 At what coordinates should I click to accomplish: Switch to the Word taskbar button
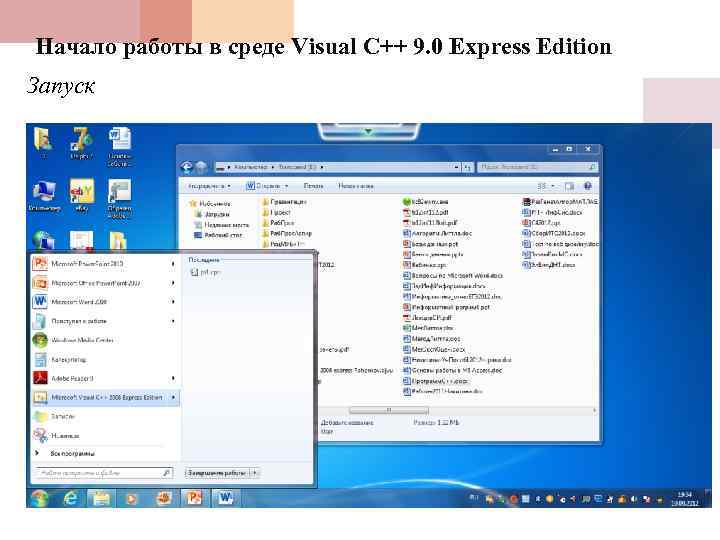[x=225, y=498]
